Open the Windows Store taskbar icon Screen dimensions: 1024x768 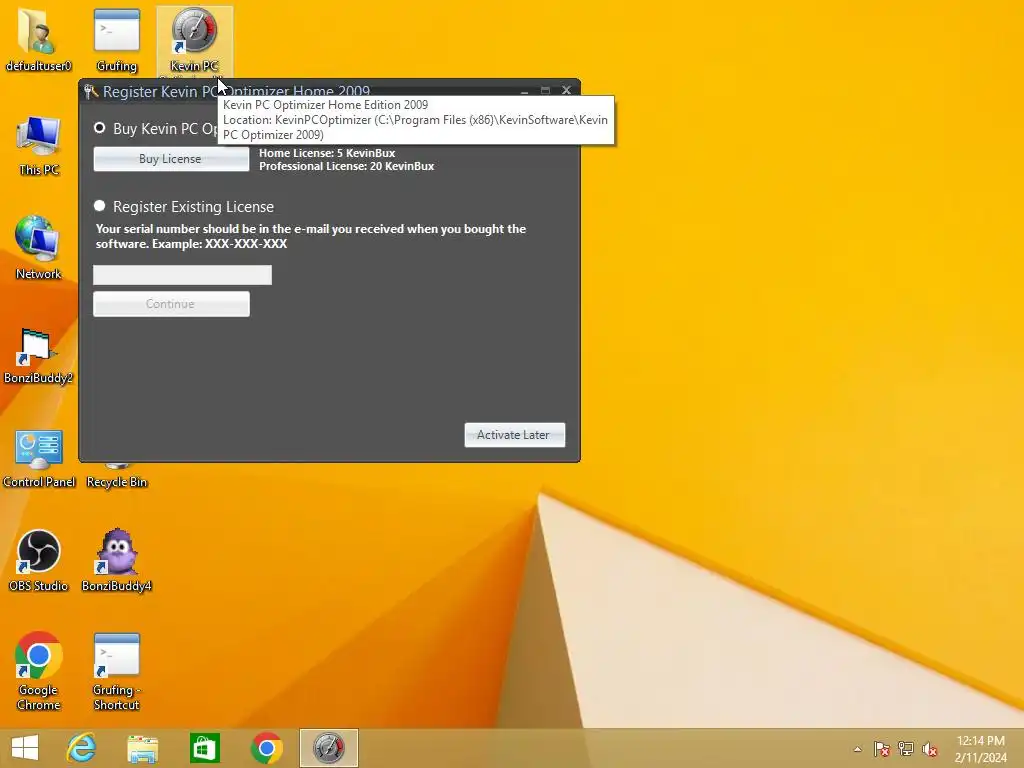pyautogui.click(x=204, y=748)
